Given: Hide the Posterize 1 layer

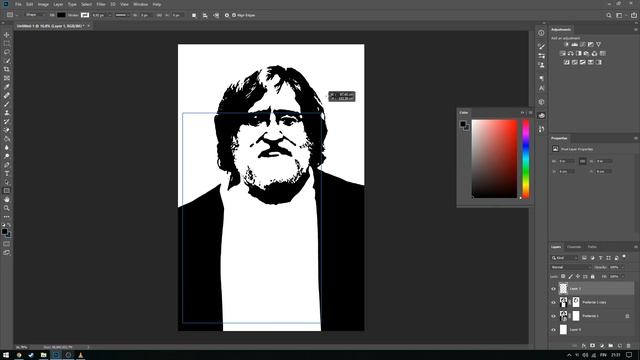Looking at the screenshot, I should click(x=553, y=316).
